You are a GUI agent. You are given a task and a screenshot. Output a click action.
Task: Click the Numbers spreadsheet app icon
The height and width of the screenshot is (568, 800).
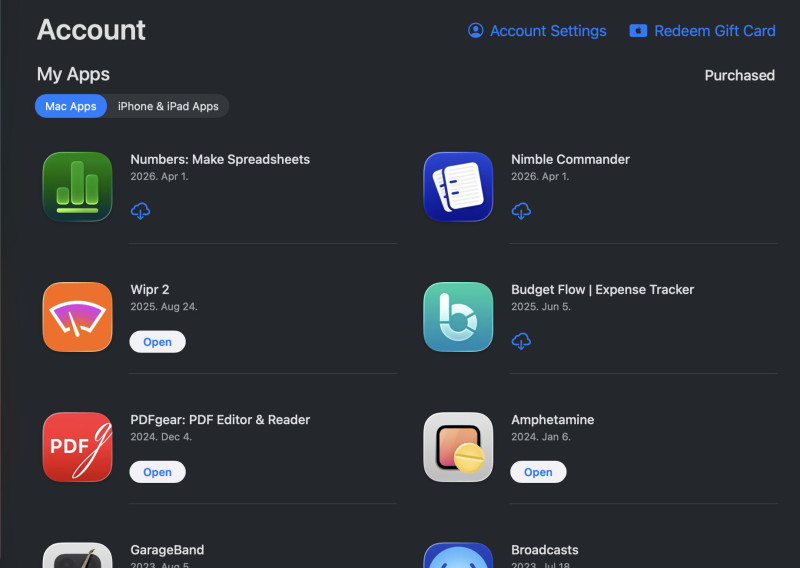pyautogui.click(x=78, y=187)
